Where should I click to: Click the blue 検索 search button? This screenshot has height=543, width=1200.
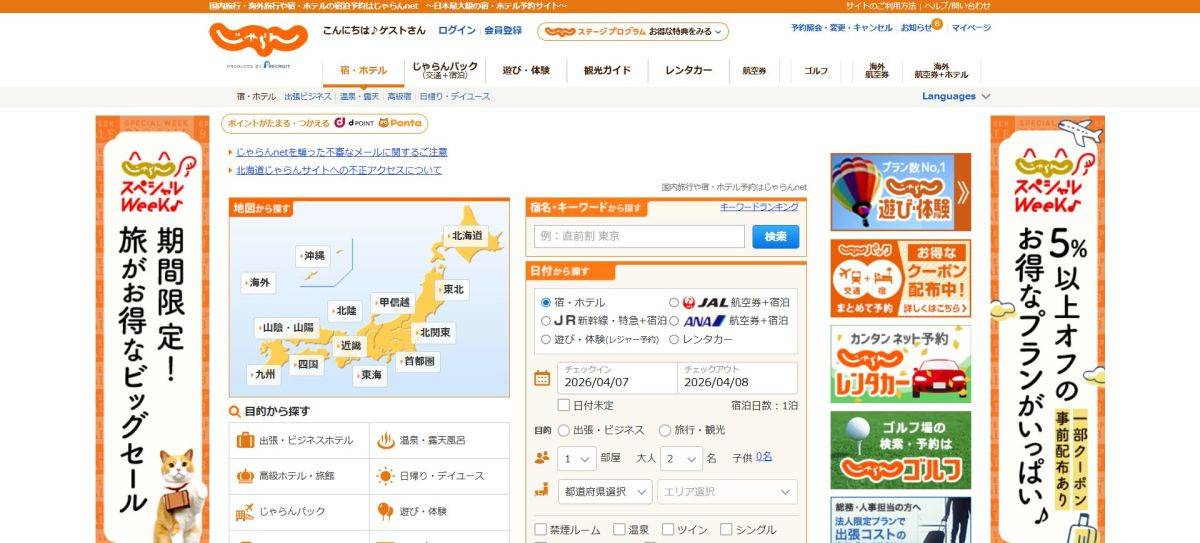(x=776, y=237)
